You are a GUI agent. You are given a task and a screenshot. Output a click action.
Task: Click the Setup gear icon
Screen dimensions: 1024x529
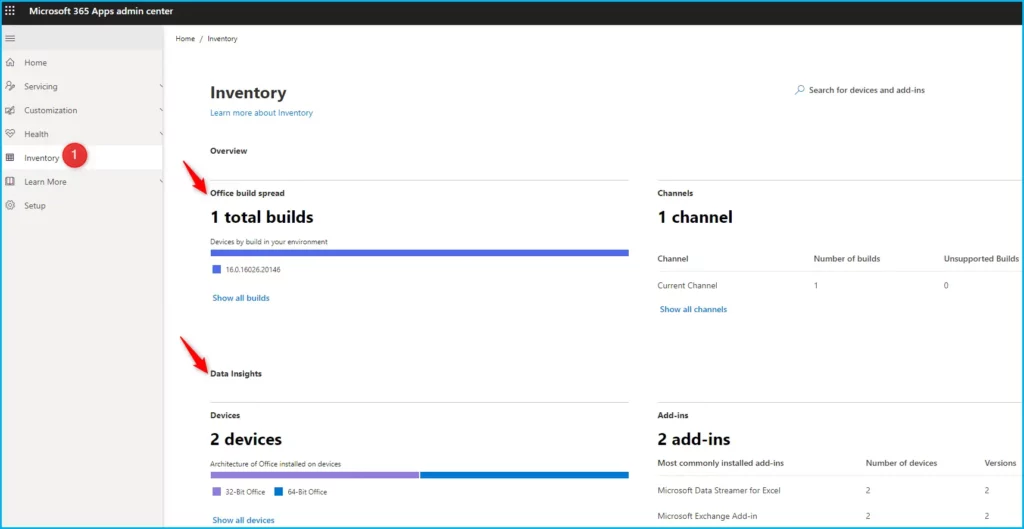click(x=10, y=206)
